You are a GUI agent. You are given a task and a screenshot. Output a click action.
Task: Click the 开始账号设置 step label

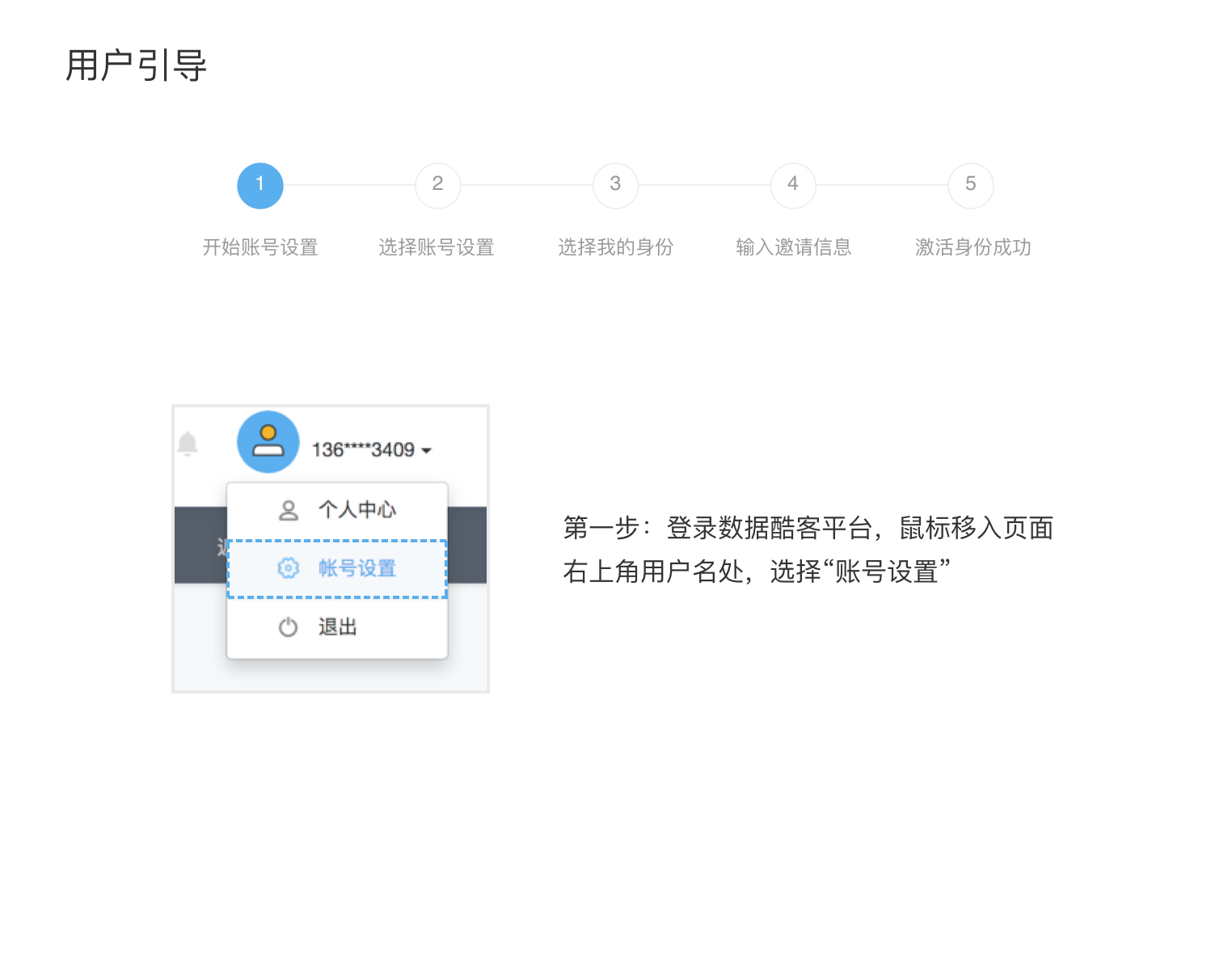[x=259, y=247]
